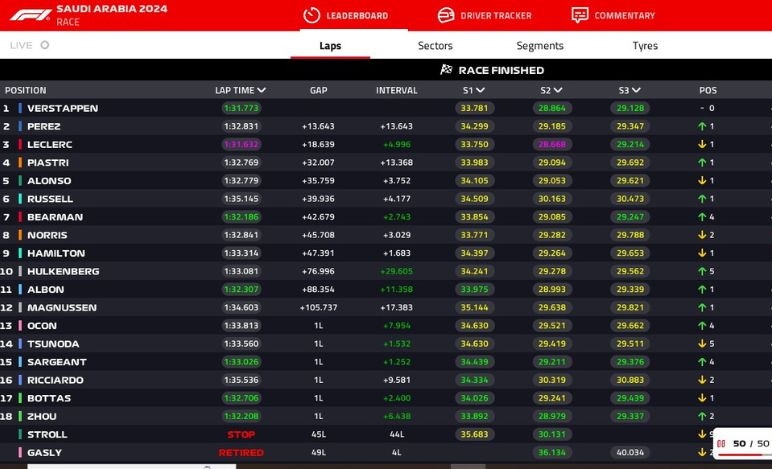Click the Driver Tracker car icon
This screenshot has width=772, height=469.
coord(446,15)
